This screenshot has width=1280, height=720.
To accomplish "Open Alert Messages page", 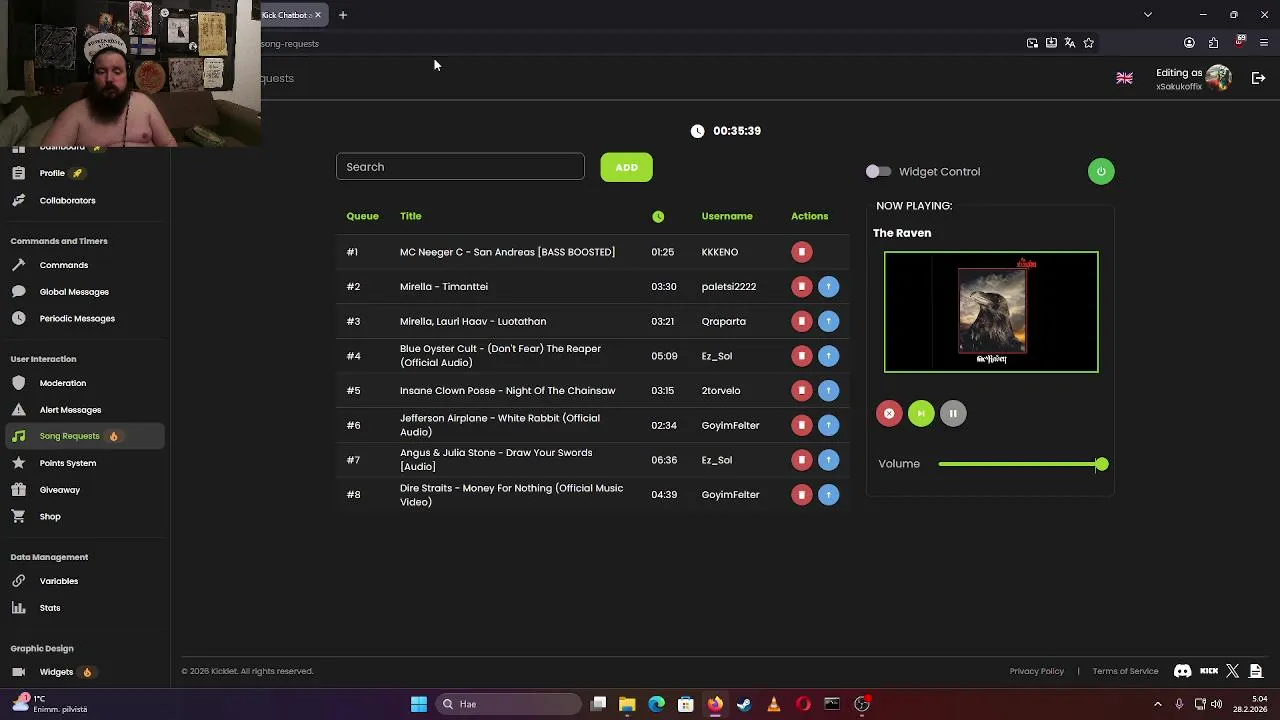I will pyautogui.click(x=70, y=410).
